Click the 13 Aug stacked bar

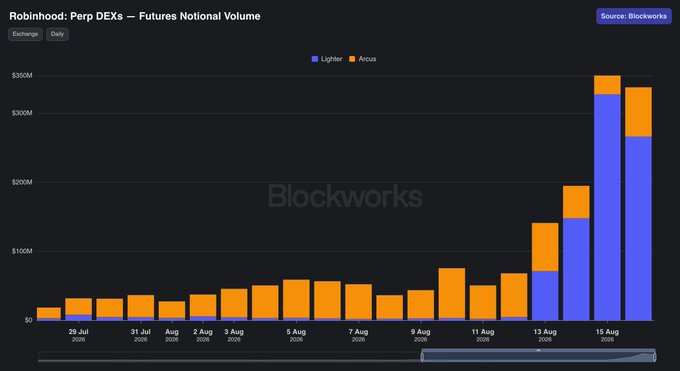click(545, 272)
